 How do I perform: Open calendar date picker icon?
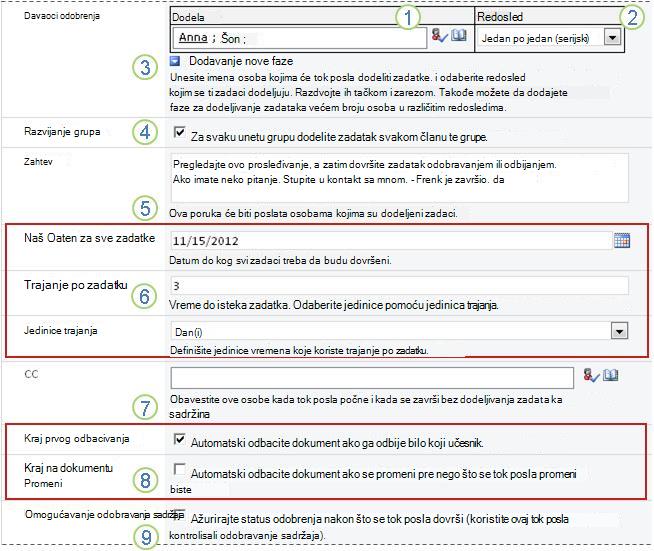coord(621,240)
